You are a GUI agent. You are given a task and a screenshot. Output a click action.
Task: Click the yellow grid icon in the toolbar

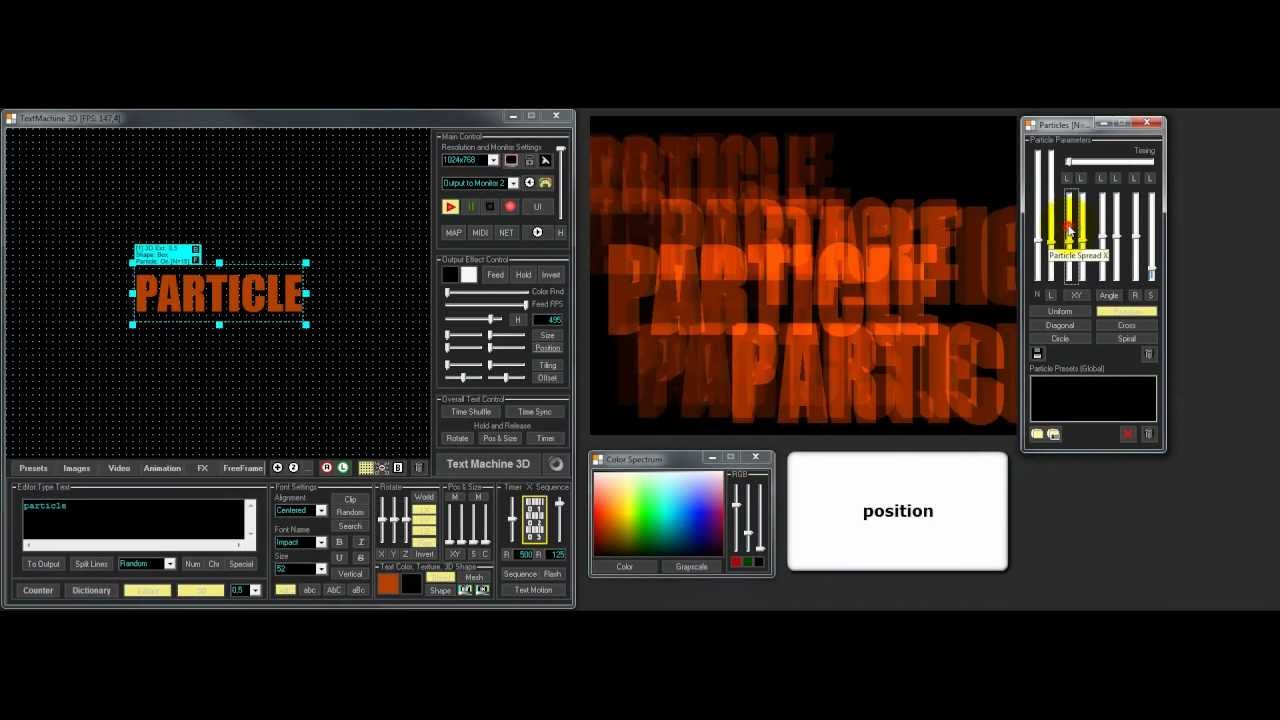pyautogui.click(x=366, y=468)
